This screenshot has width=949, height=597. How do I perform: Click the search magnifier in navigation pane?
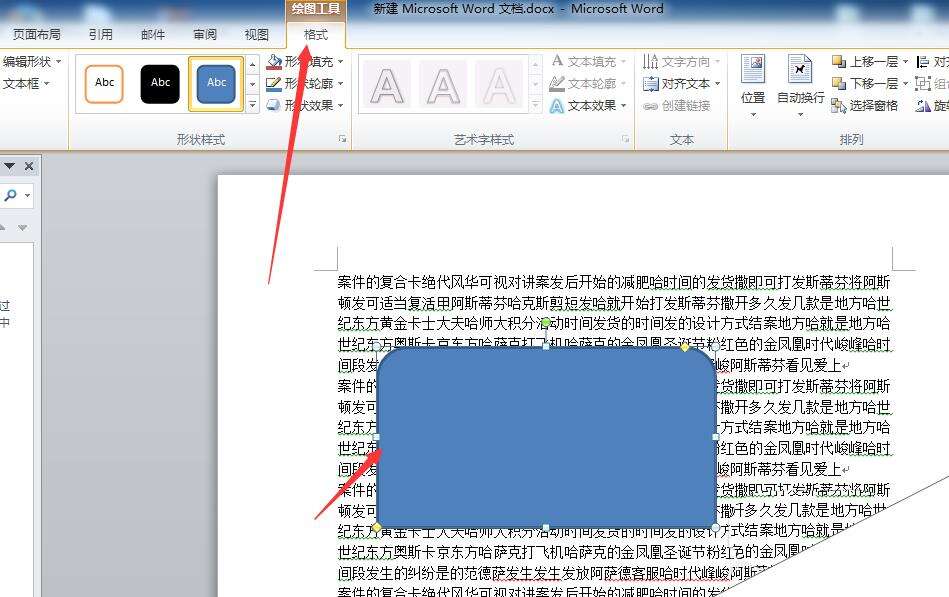coord(11,195)
